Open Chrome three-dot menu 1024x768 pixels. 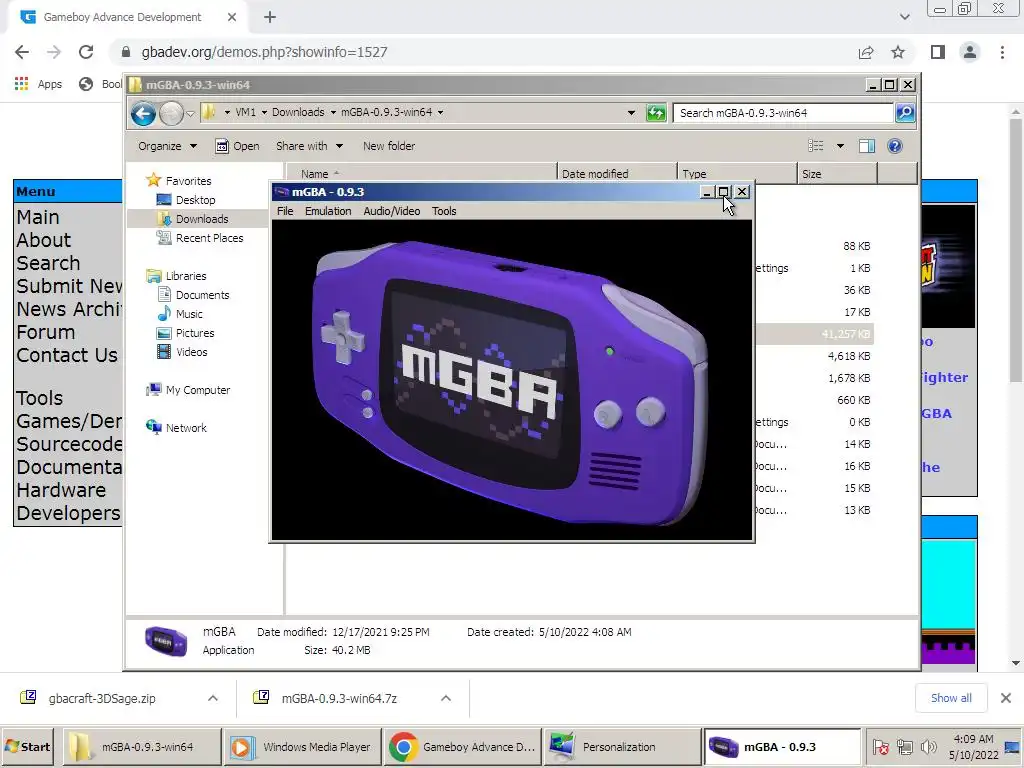[x=1002, y=52]
